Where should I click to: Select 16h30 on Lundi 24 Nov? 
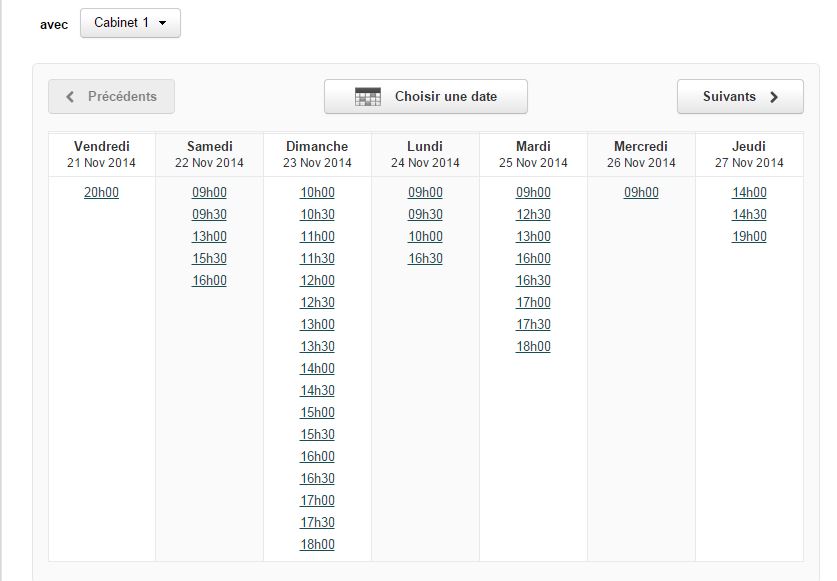coord(425,258)
